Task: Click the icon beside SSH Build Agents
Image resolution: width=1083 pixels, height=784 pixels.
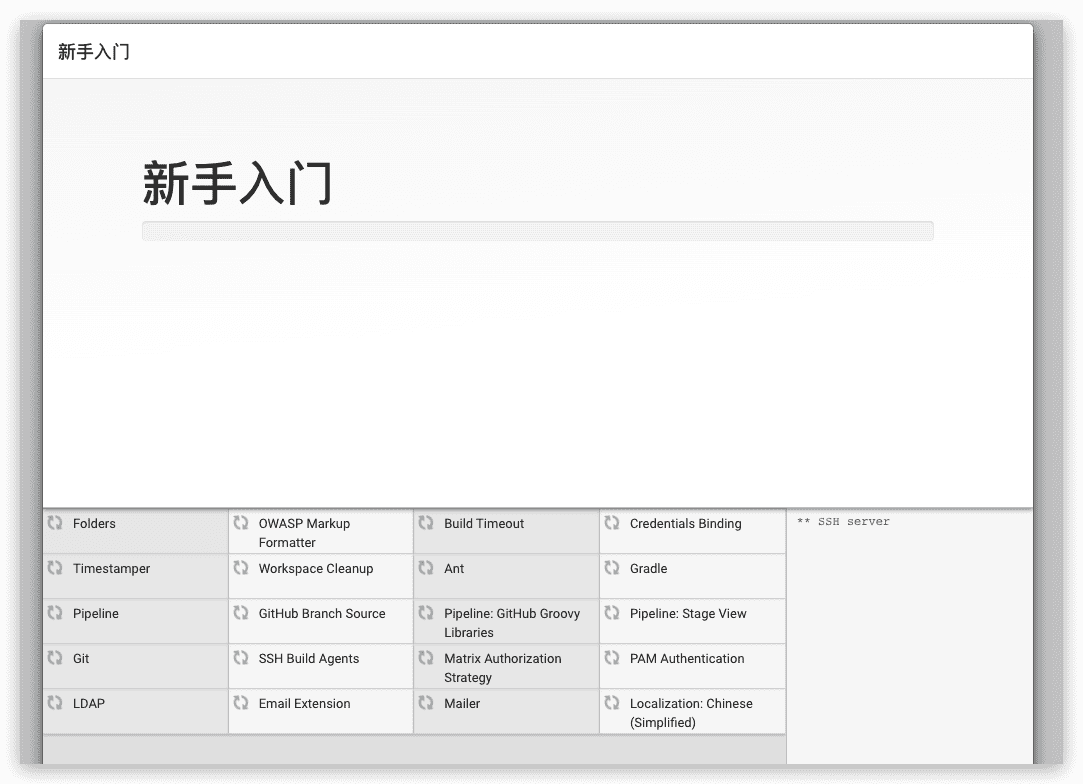Action: click(x=241, y=658)
